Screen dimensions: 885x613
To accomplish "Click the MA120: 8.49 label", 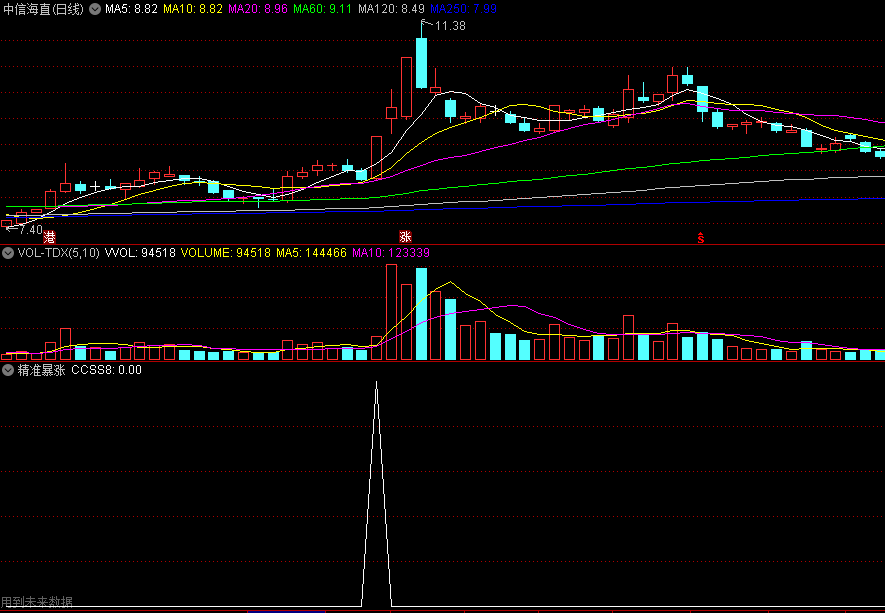I will [x=392, y=9].
